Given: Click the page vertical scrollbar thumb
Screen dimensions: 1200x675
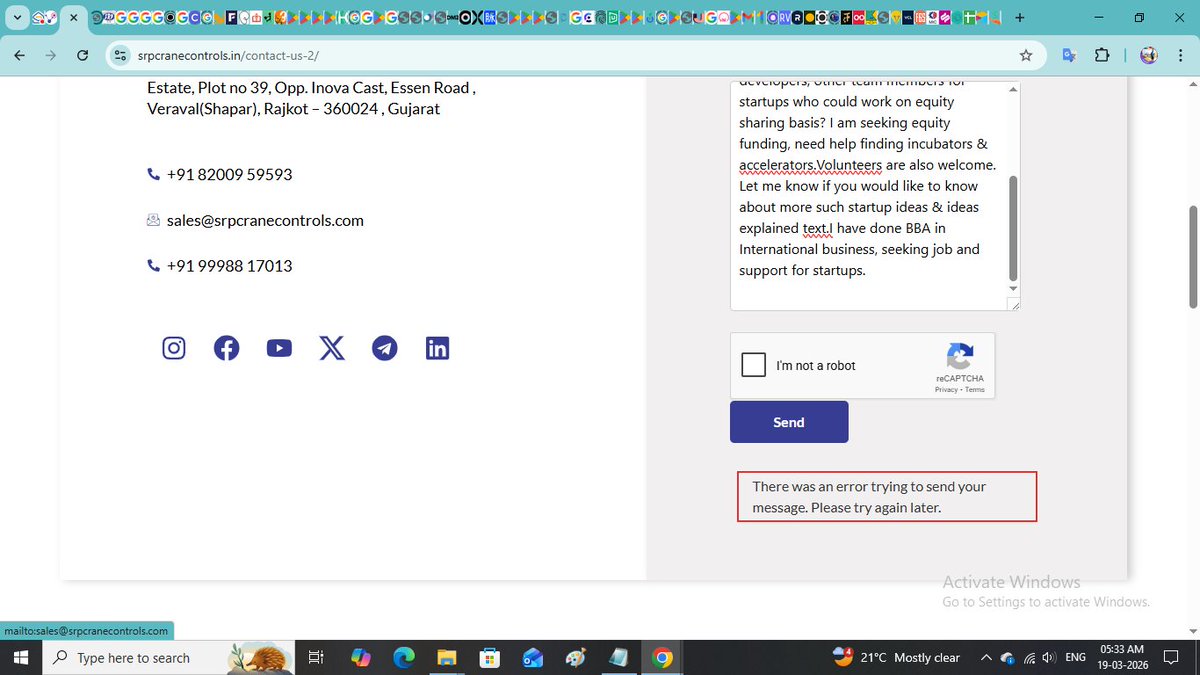Looking at the screenshot, I should pyautogui.click(x=1192, y=256).
